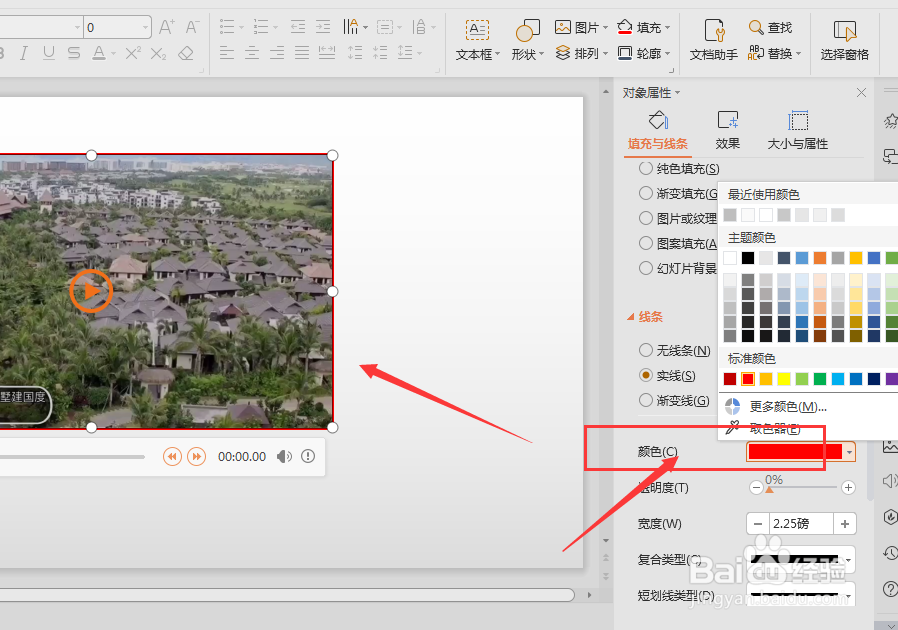Justify the text alignment
Viewport: 898px width, 630px height.
[x=302, y=53]
